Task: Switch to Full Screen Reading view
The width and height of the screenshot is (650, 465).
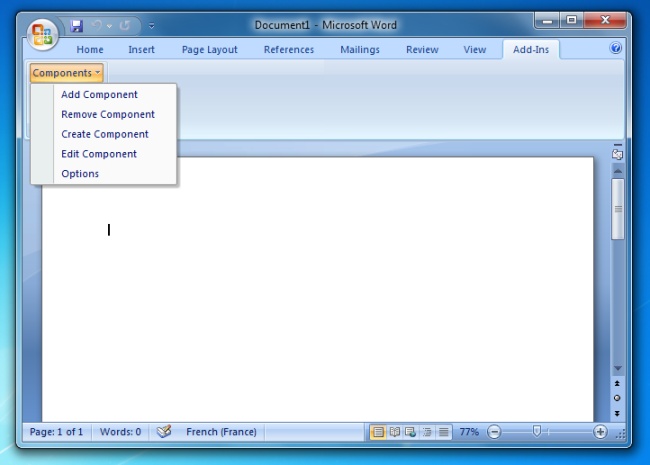Action: [395, 432]
